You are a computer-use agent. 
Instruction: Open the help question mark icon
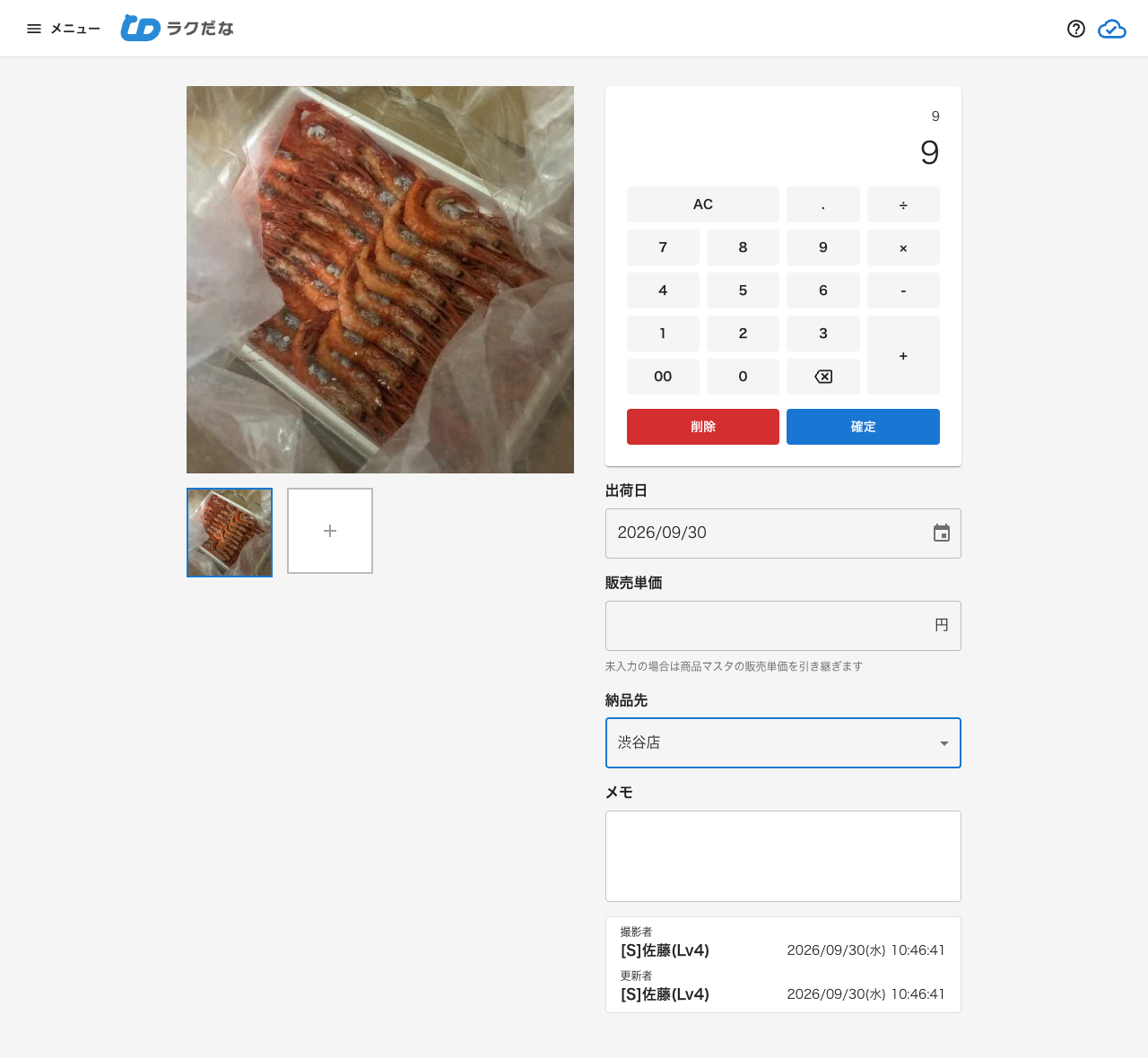coord(1076,29)
